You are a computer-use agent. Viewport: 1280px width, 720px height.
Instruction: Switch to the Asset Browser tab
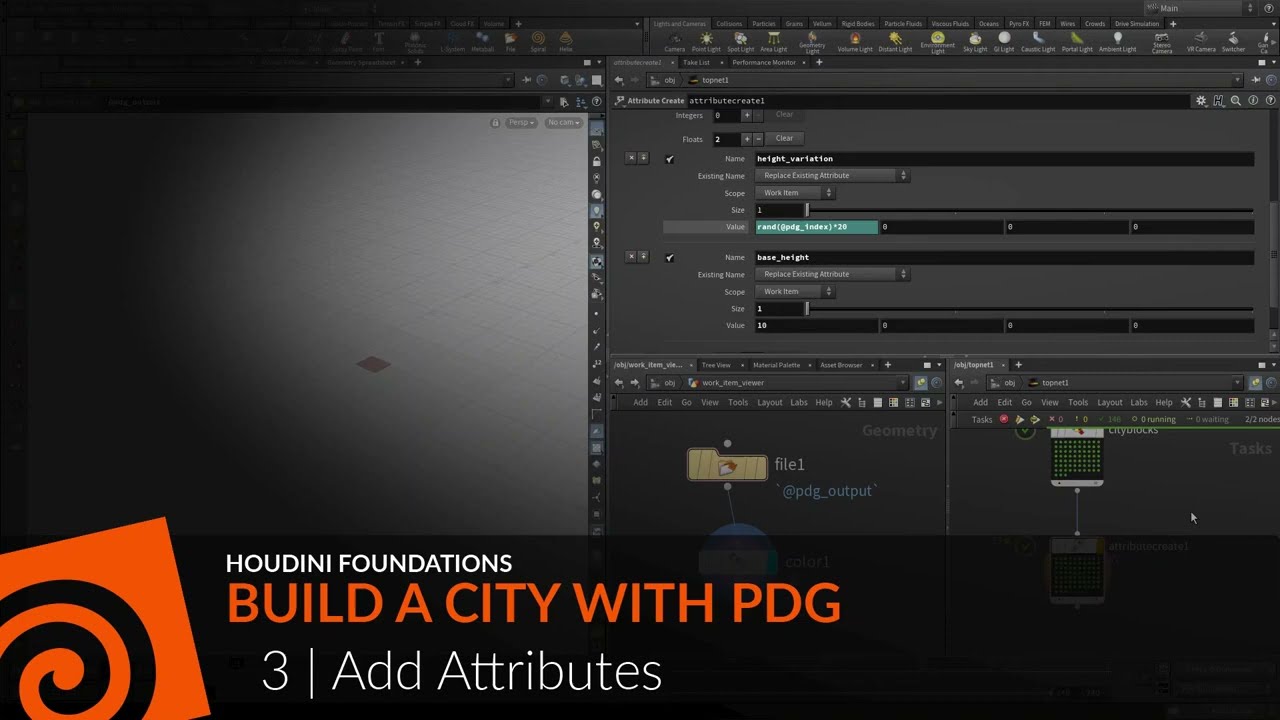tap(841, 365)
